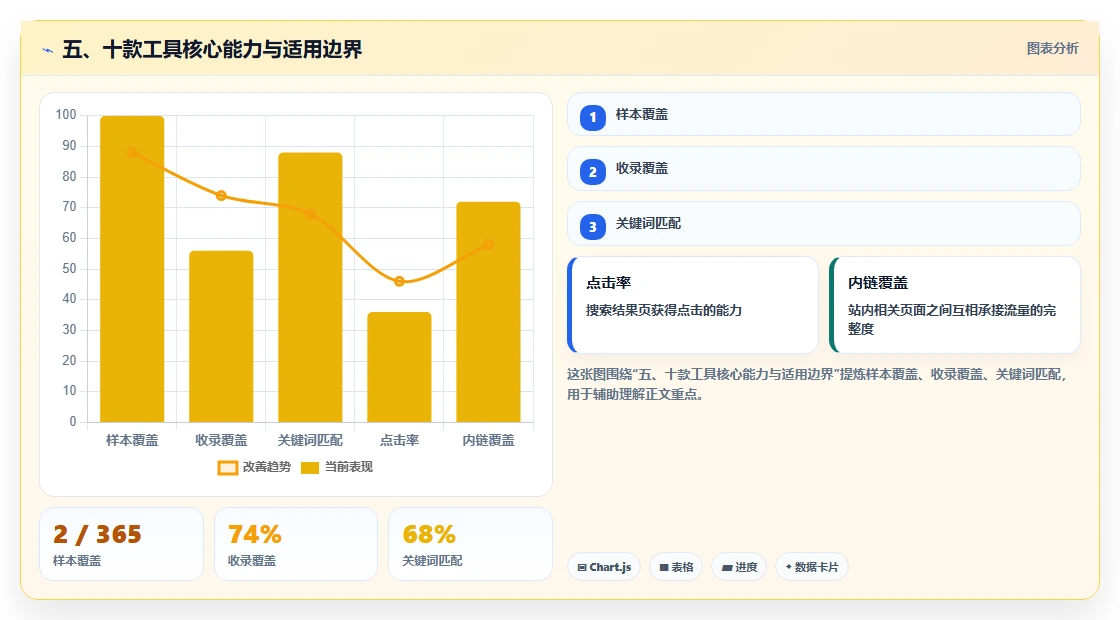Click the 100 y-axis value
1120x620 pixels.
pos(66,115)
